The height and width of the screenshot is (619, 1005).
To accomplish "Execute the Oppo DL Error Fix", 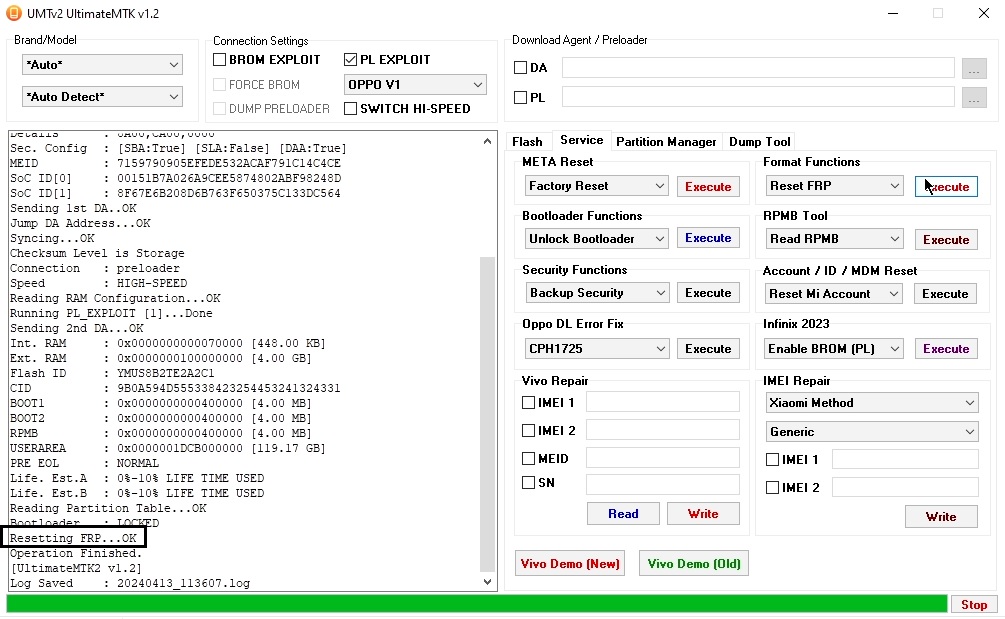I will 708,349.
